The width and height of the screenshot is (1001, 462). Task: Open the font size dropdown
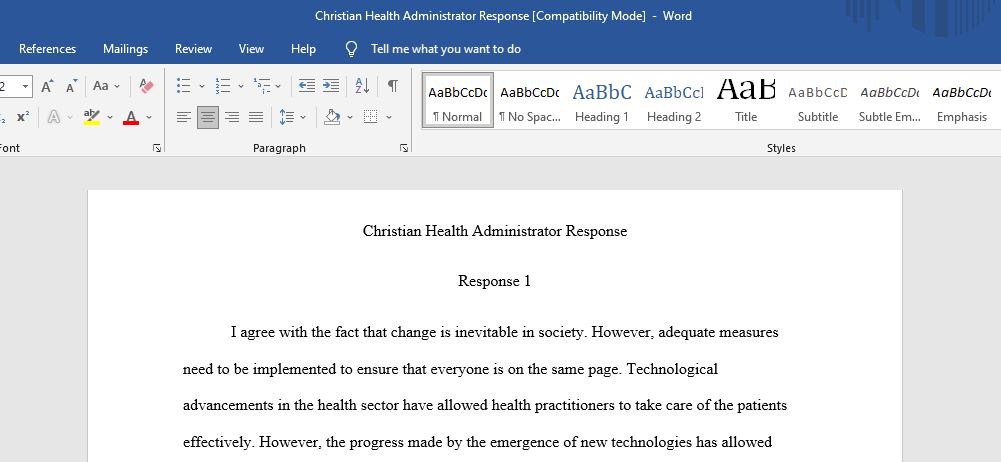(26, 86)
